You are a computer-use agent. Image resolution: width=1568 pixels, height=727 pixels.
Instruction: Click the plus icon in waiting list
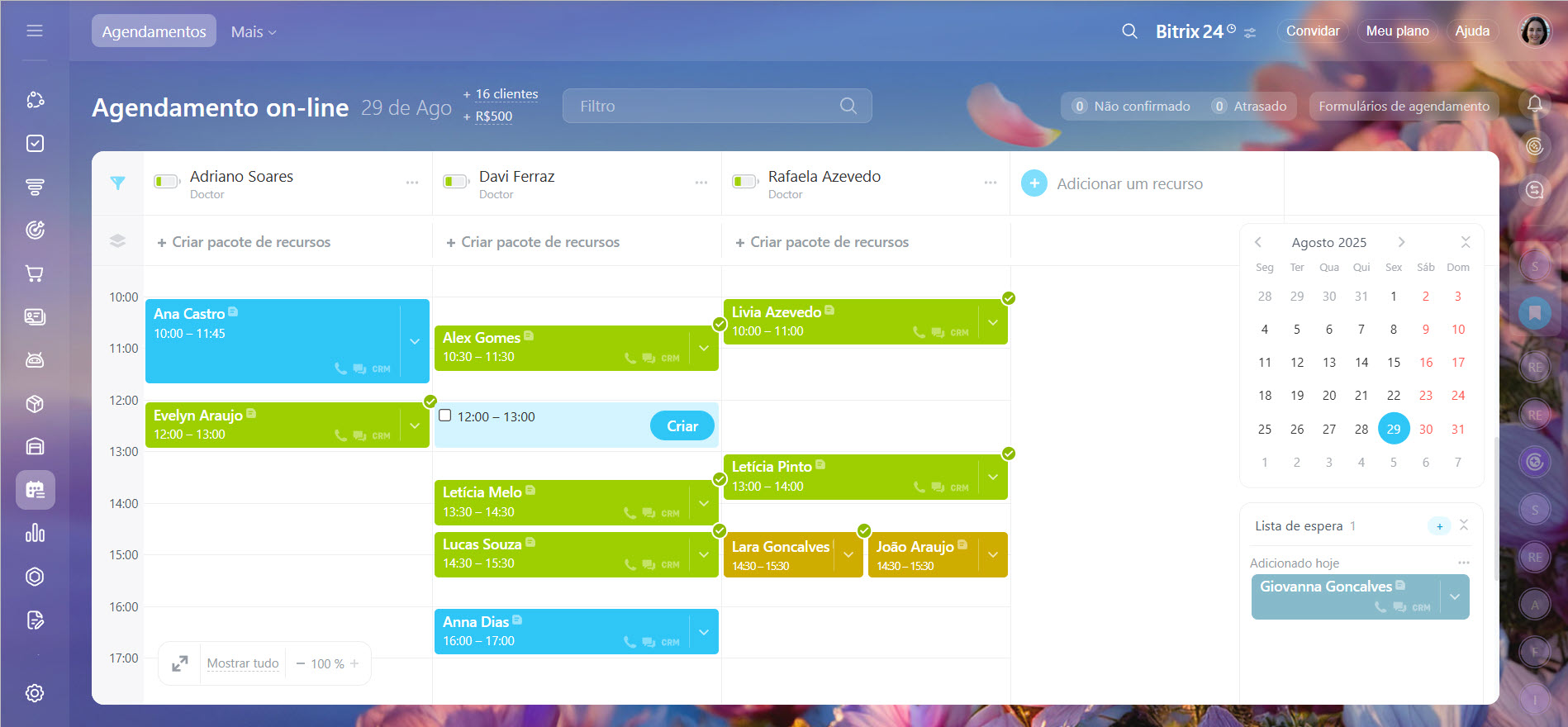click(x=1439, y=526)
